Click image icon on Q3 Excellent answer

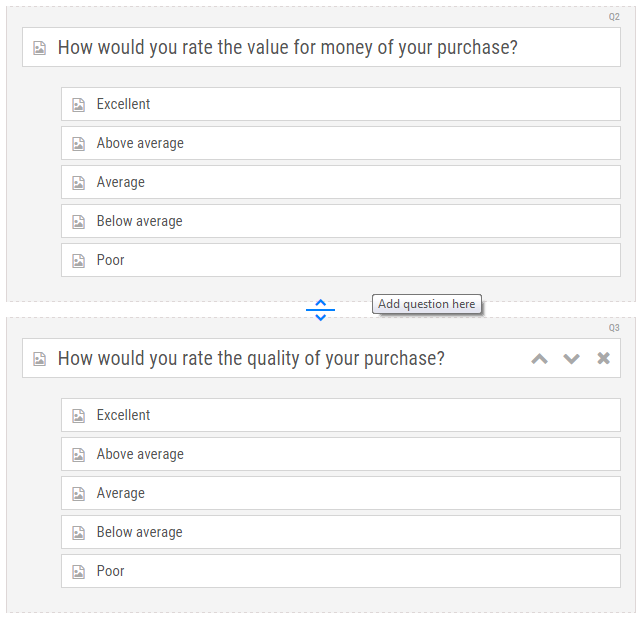(79, 416)
